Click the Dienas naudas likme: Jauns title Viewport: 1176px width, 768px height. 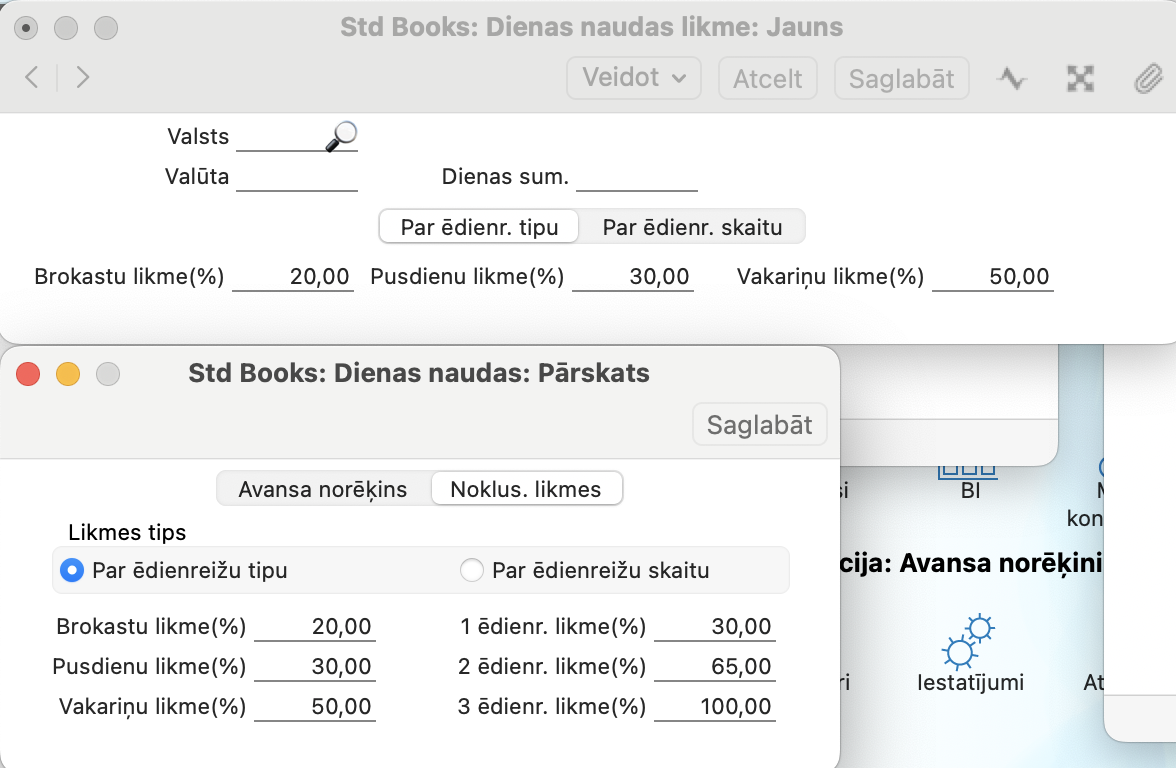[592, 27]
